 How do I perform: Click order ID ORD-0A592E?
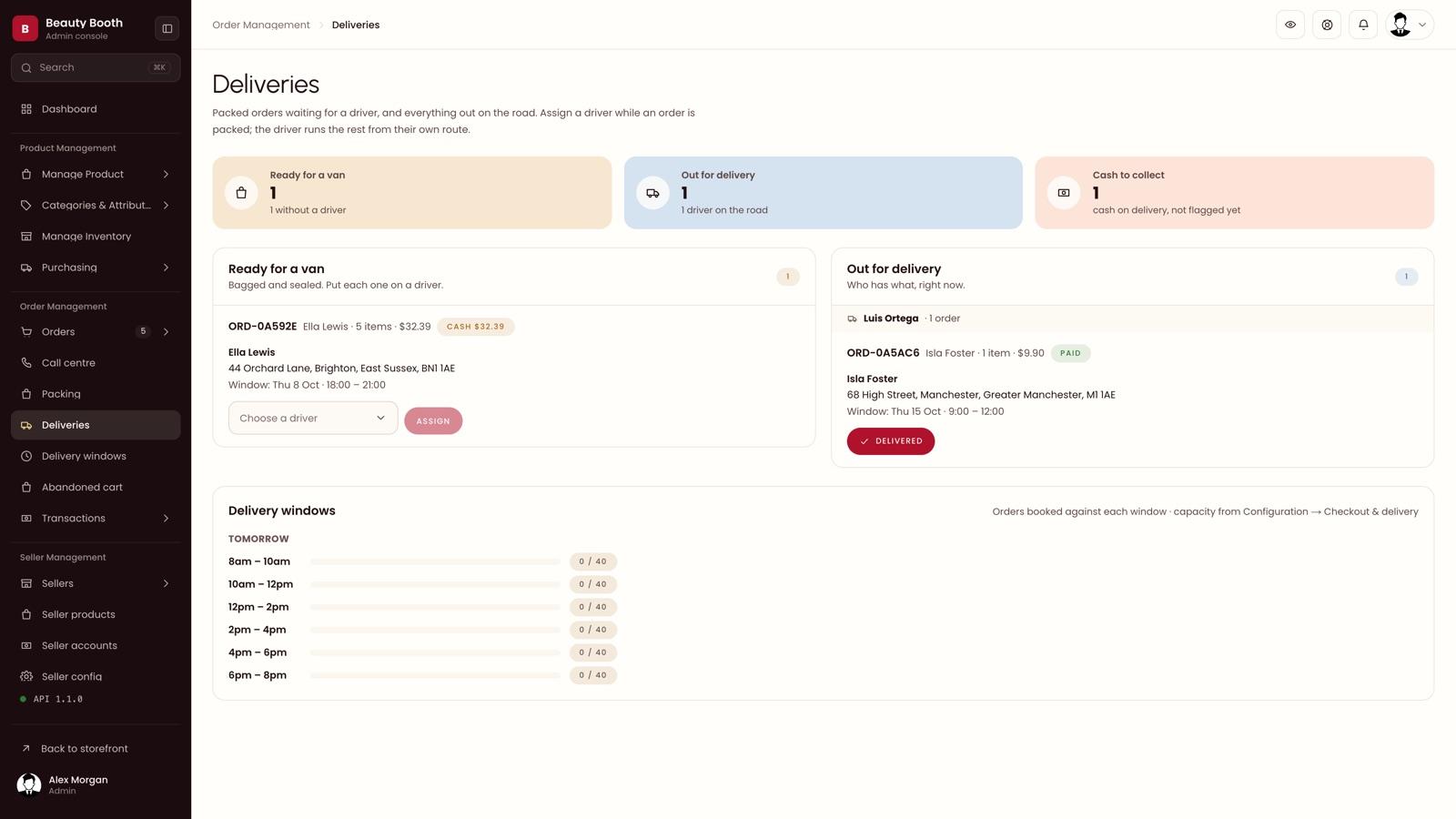262,327
